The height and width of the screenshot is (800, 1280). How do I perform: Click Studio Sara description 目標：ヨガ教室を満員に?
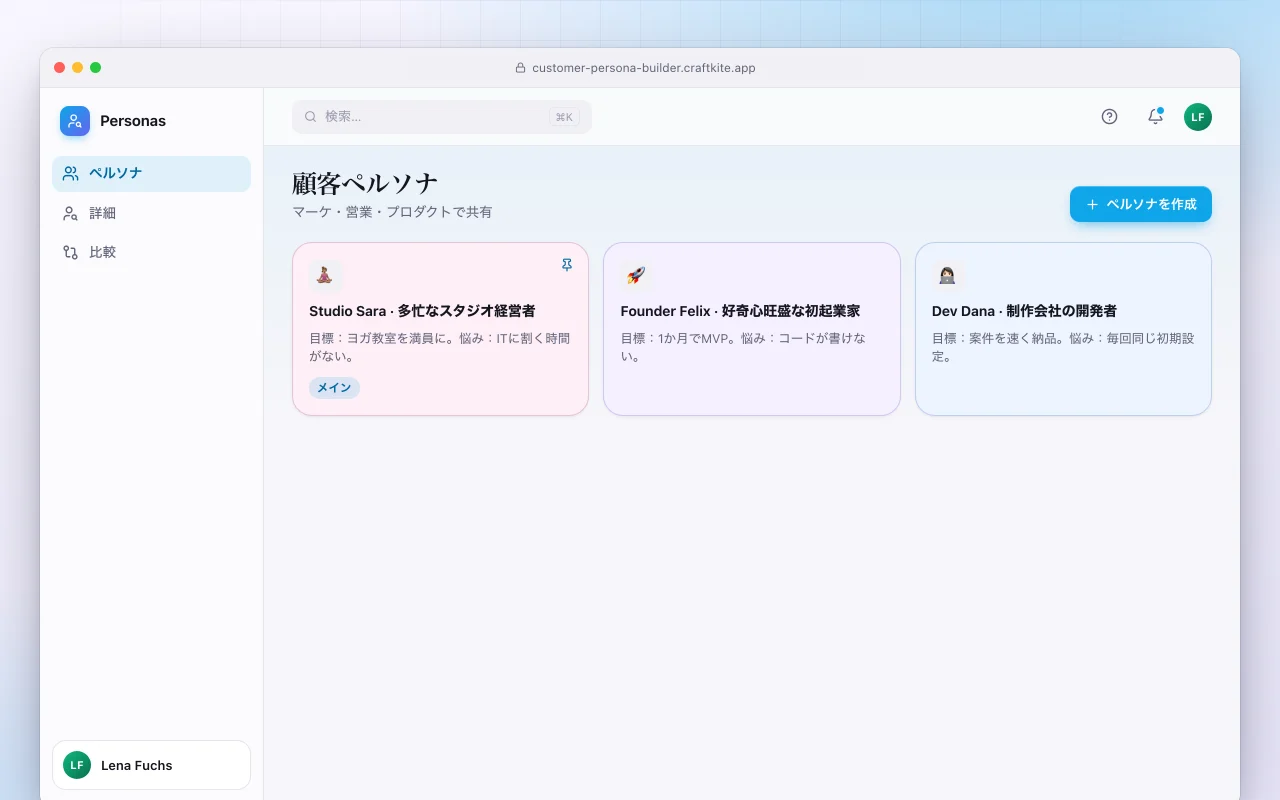440,347
